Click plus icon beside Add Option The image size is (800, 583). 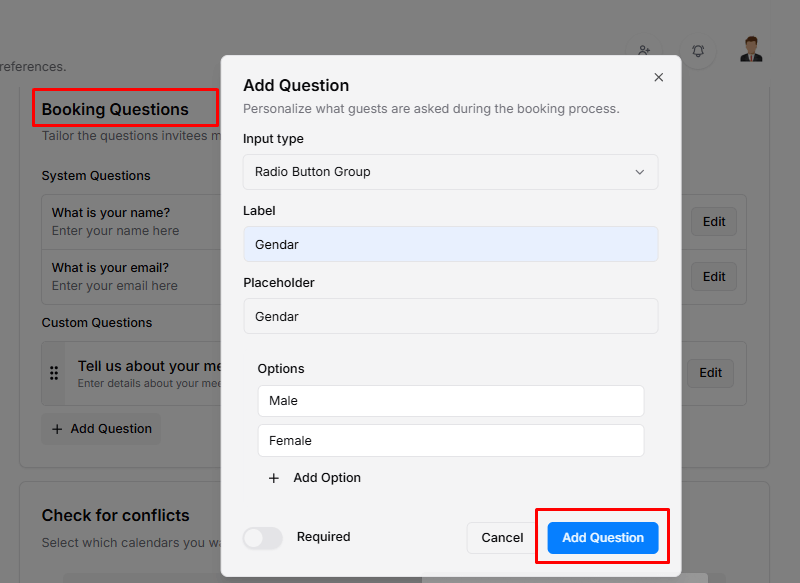click(x=274, y=478)
